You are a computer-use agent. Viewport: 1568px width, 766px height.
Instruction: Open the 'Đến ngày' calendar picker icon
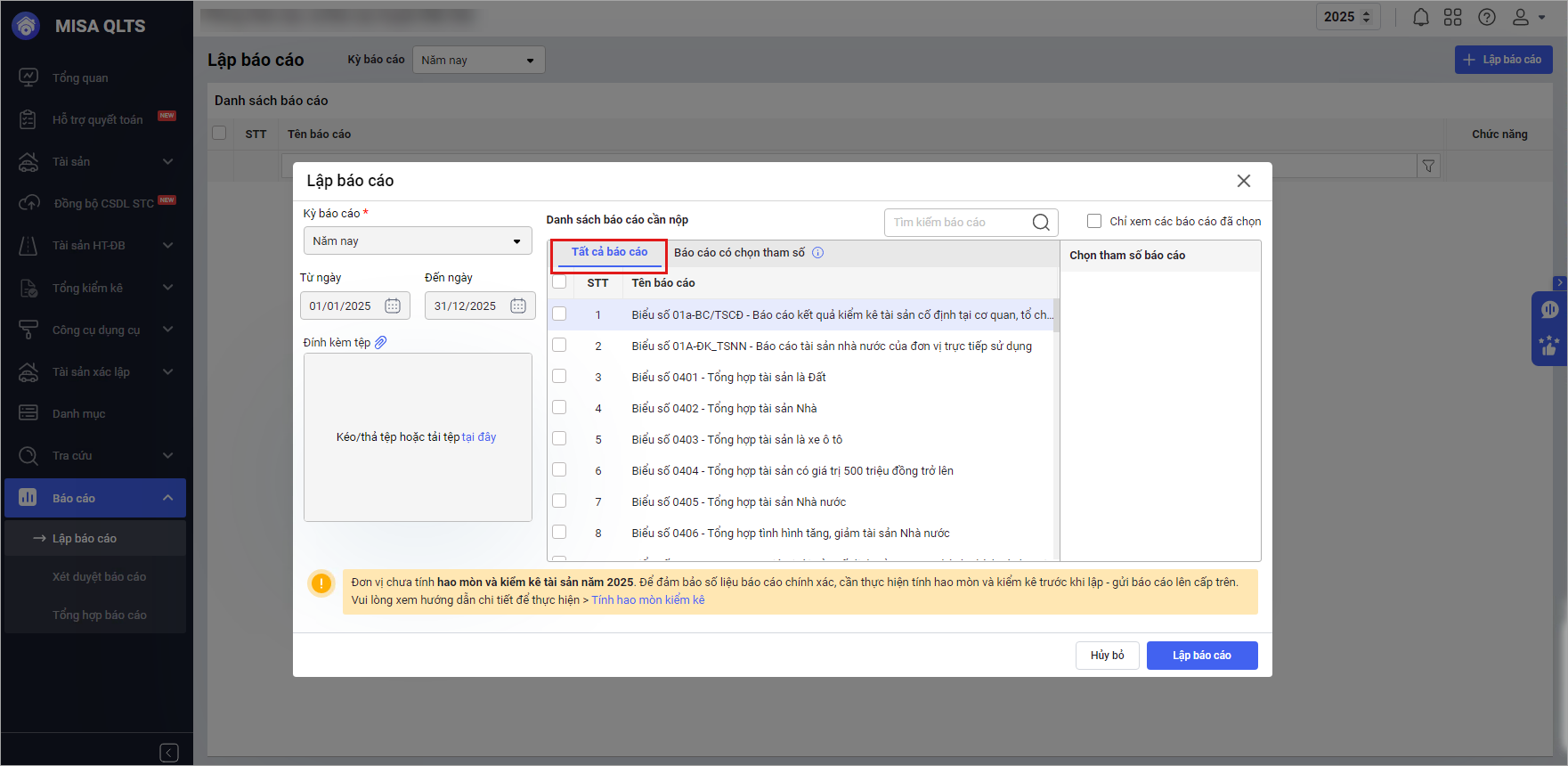pos(518,306)
